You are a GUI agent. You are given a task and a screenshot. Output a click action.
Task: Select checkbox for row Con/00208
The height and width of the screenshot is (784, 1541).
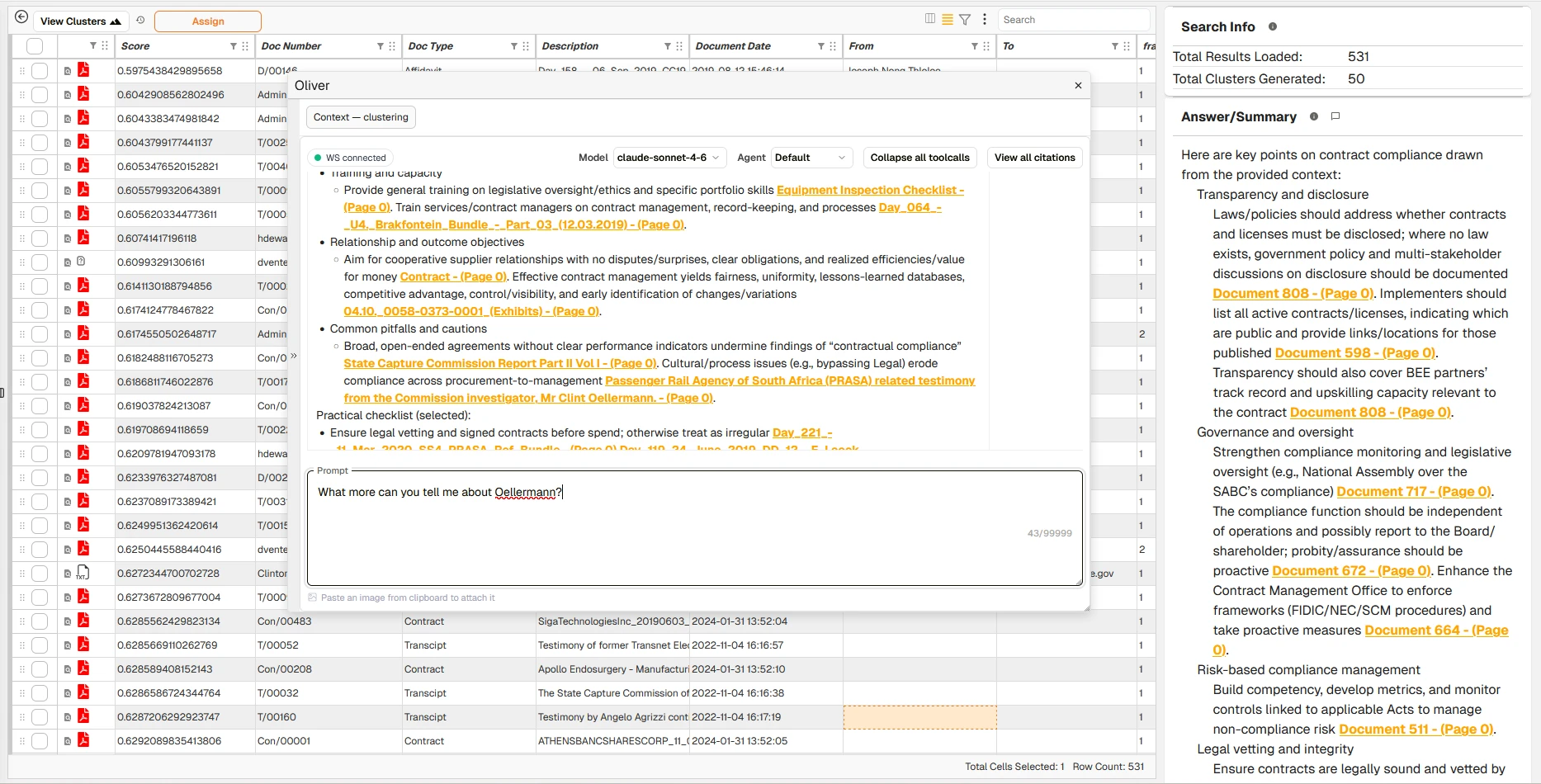coord(40,669)
